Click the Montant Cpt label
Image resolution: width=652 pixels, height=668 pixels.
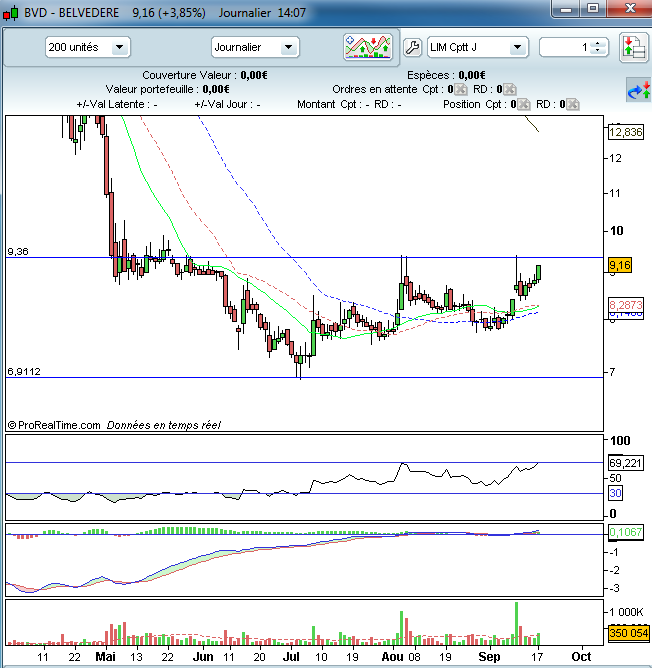point(334,104)
